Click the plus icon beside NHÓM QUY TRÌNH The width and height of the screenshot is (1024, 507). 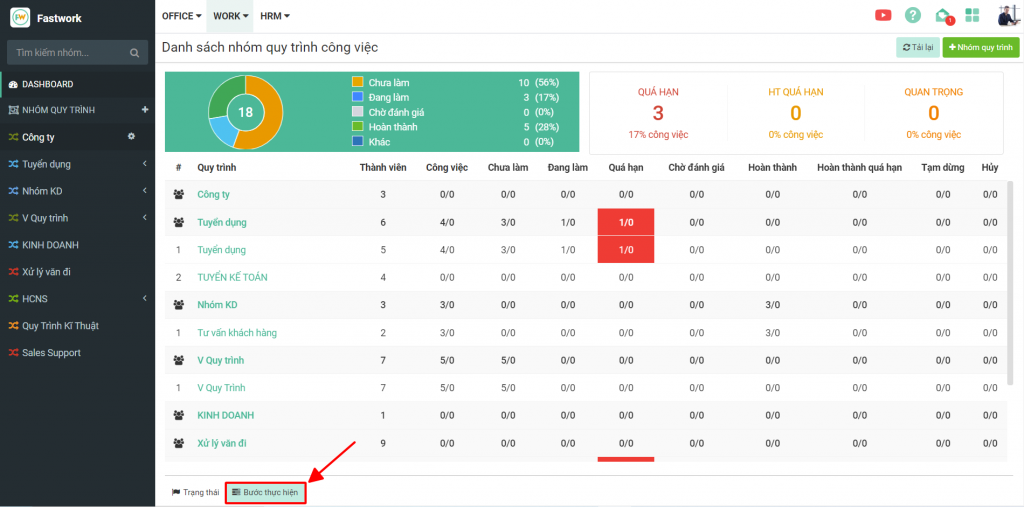(x=145, y=110)
